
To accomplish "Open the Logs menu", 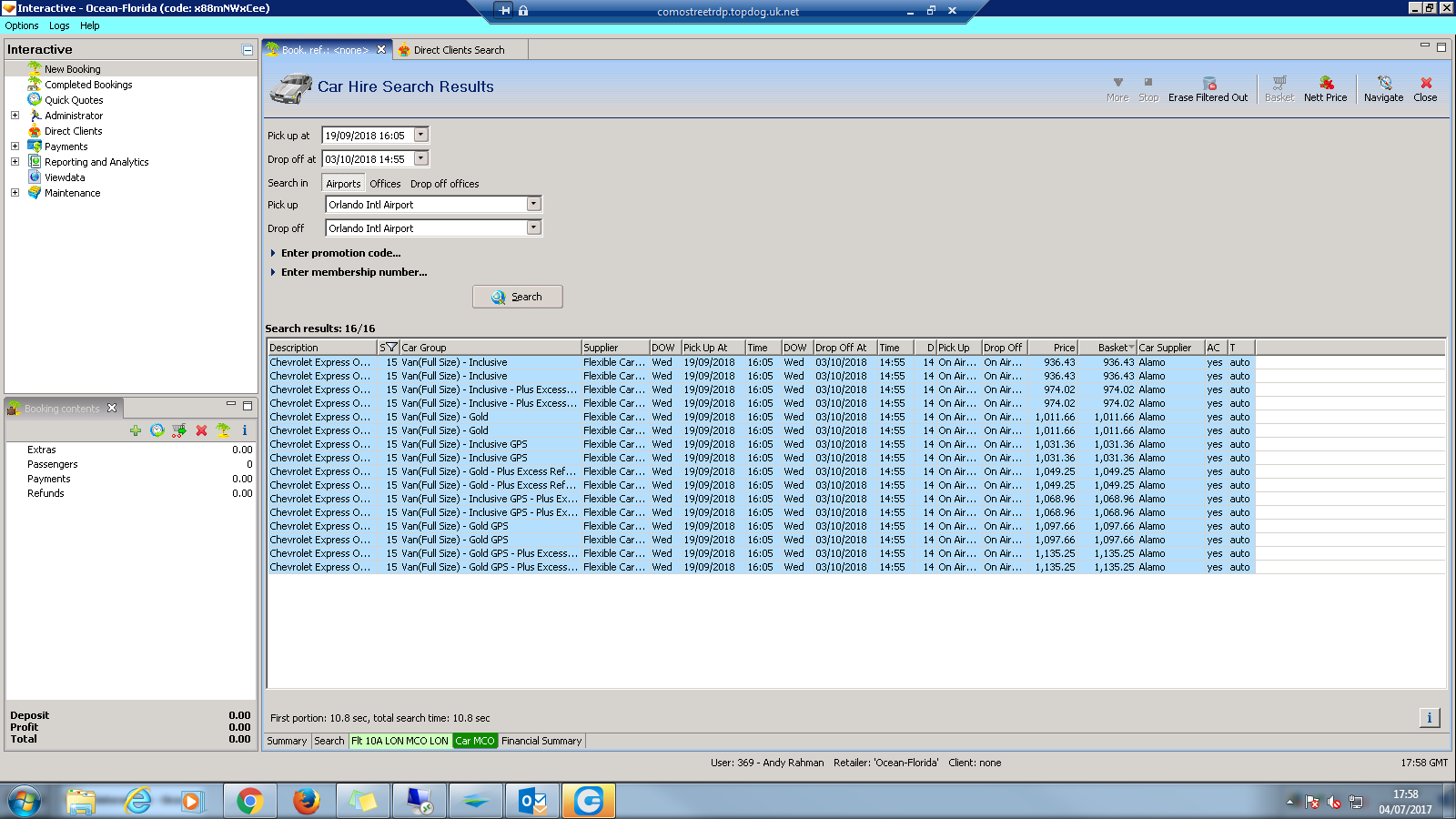I will point(59,25).
